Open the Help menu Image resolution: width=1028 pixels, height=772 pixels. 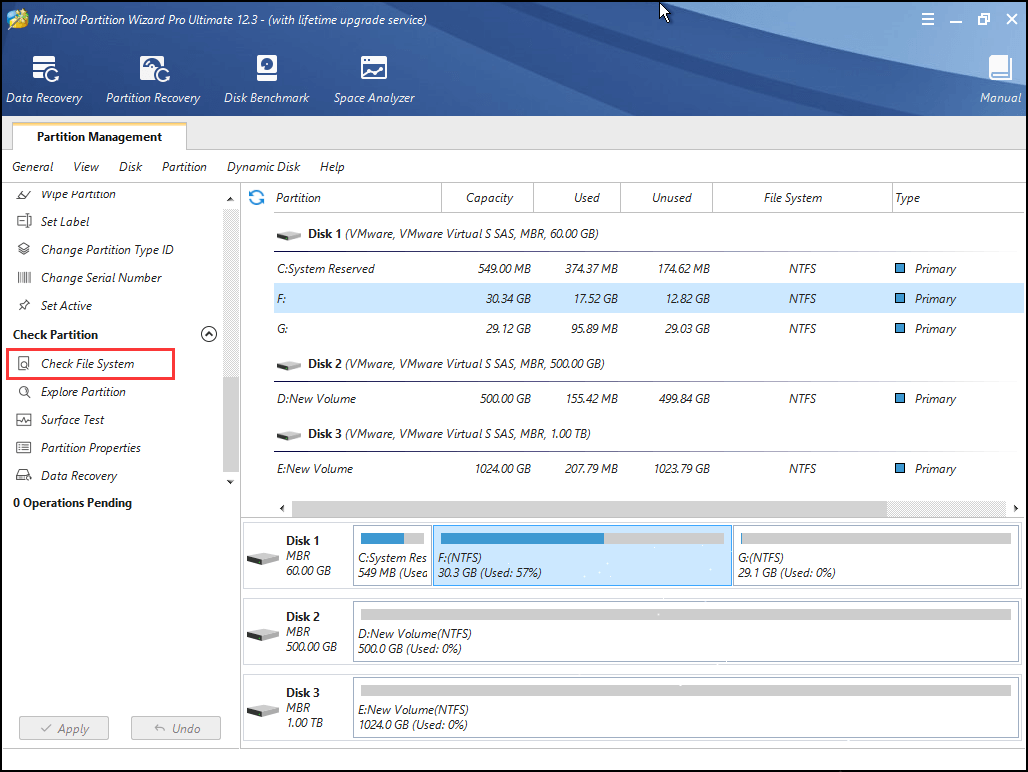tap(332, 167)
